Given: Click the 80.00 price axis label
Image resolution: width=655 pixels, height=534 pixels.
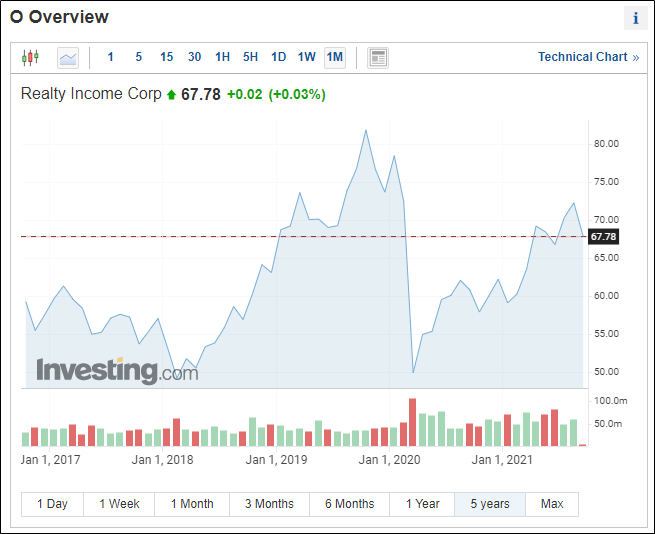Looking at the screenshot, I should (606, 144).
